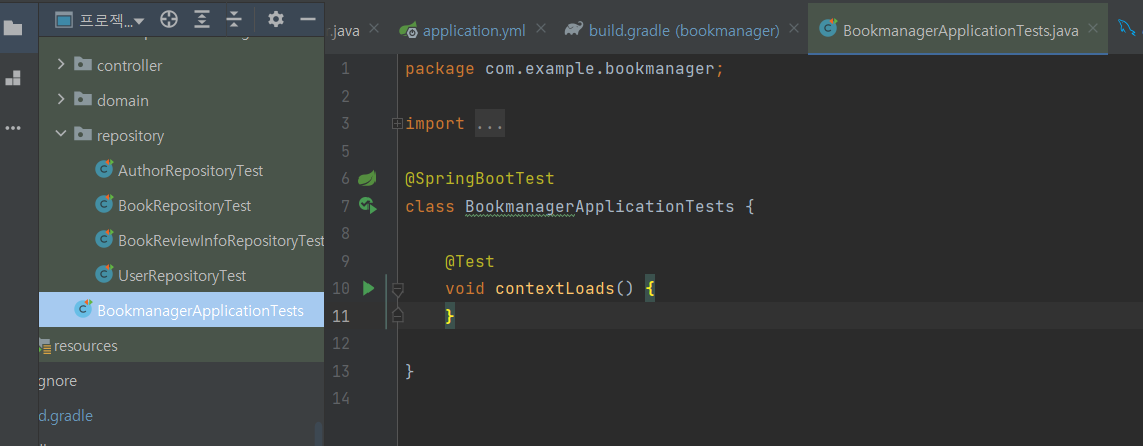Open project panel settings gear

pos(276,20)
